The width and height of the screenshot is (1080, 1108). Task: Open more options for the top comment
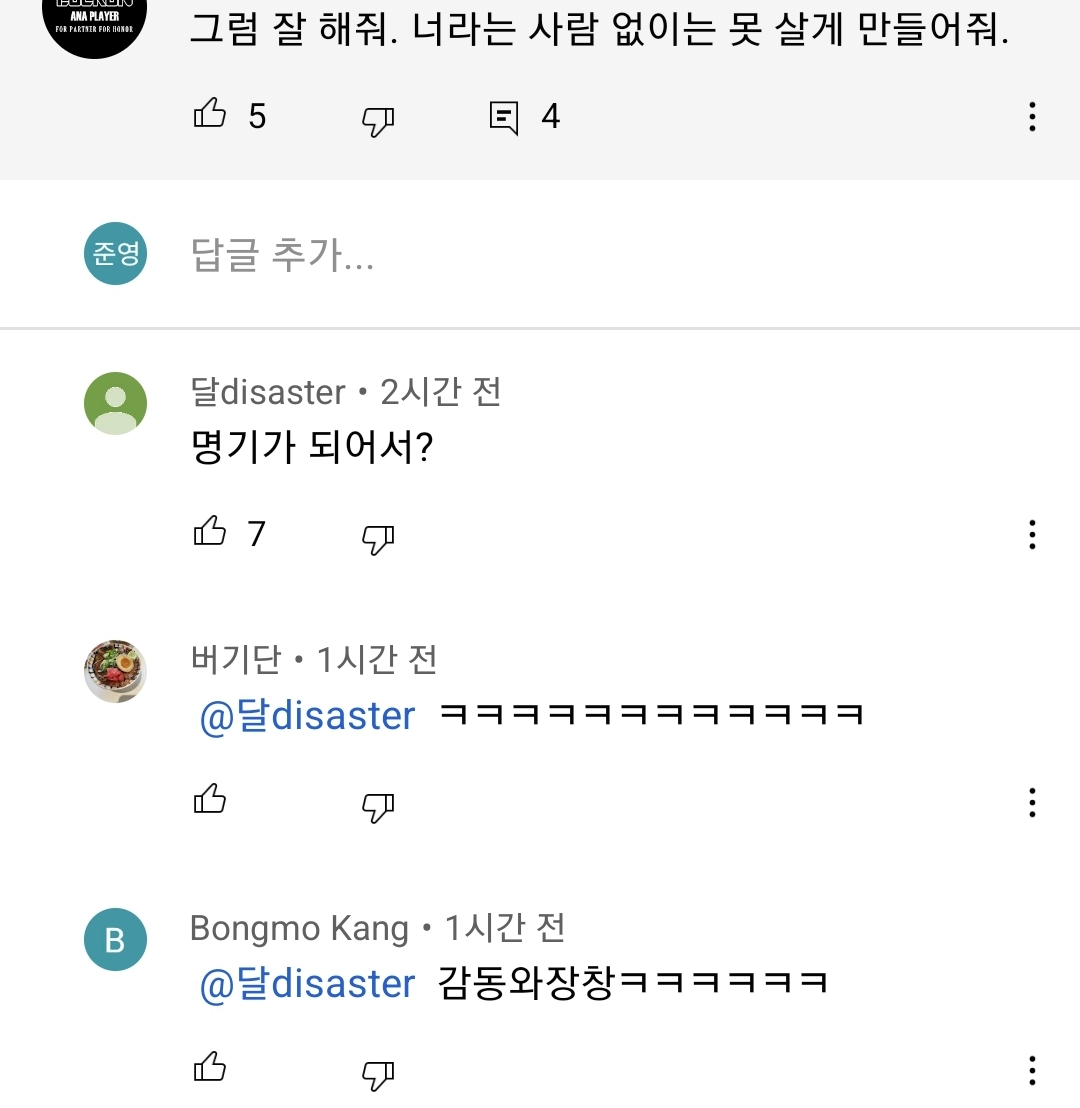[x=1032, y=117]
